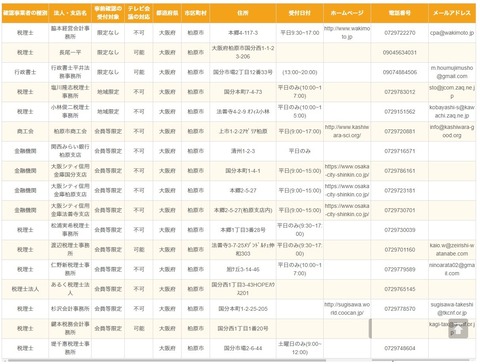The height and width of the screenshot is (364, 480).
Task: Select the address cell 国分本町1-4-1
Action: (x=243, y=171)
